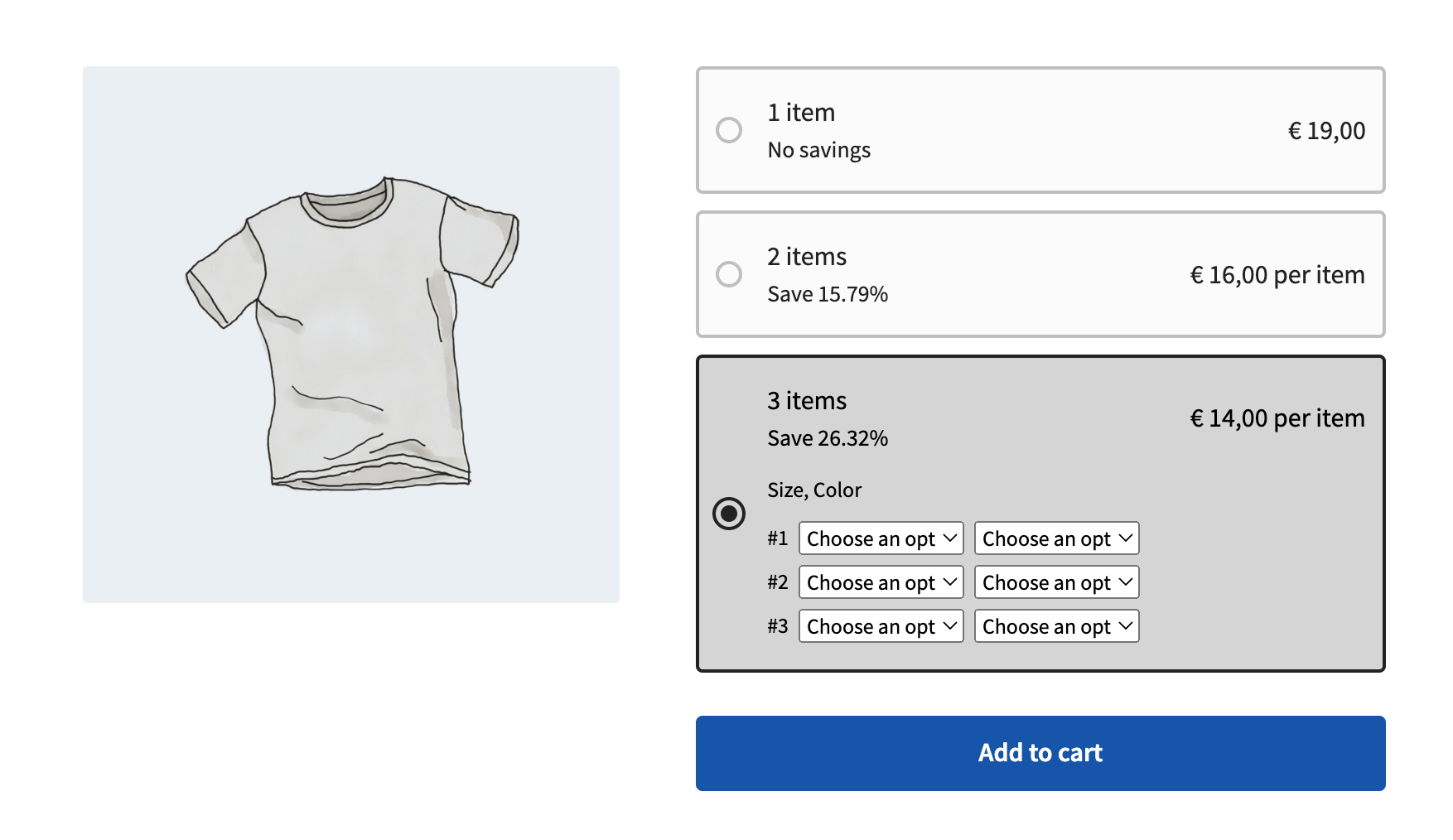
Task: Open the size dropdown for item #1
Action: pos(881,538)
